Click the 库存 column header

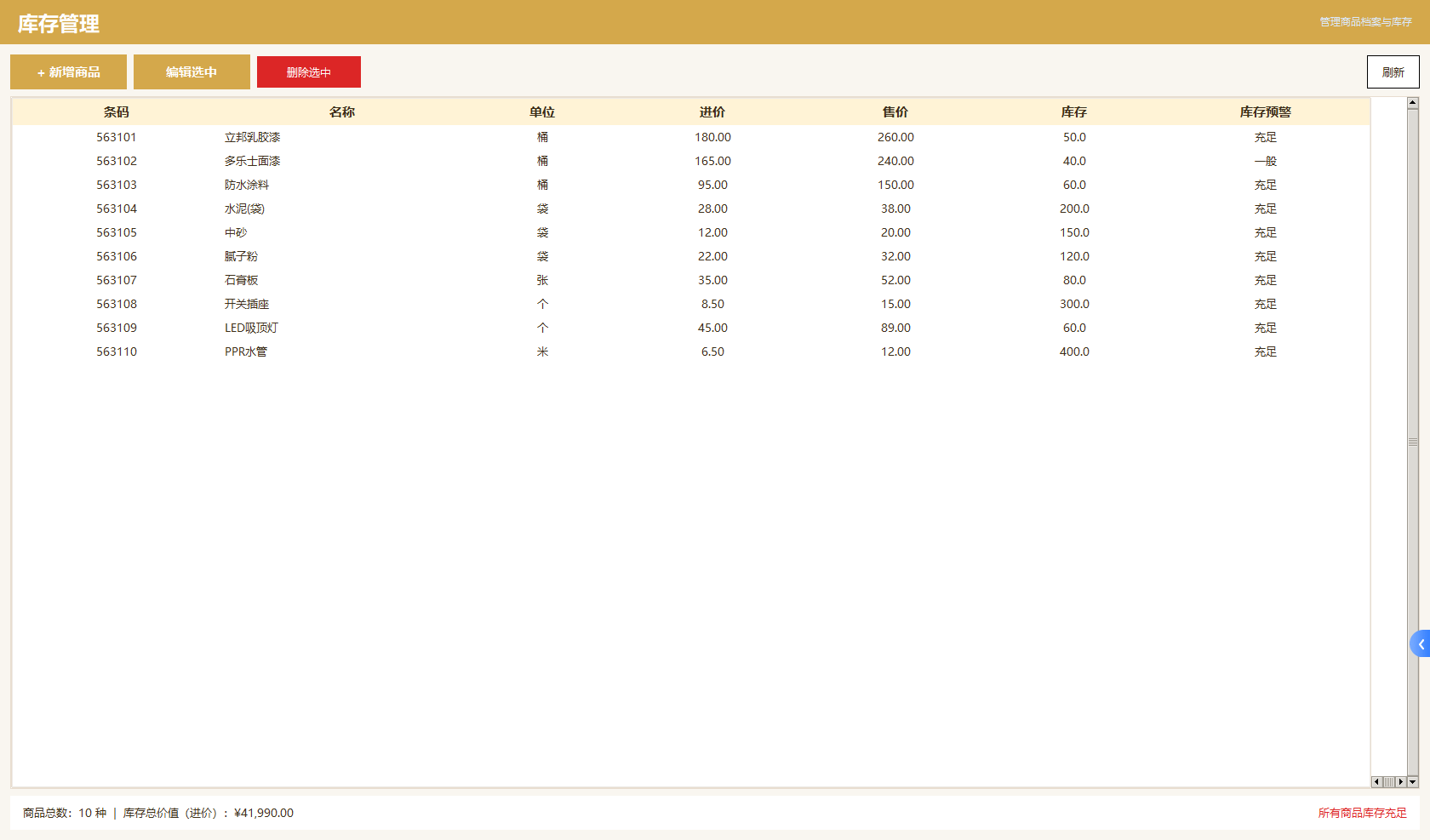1074,112
